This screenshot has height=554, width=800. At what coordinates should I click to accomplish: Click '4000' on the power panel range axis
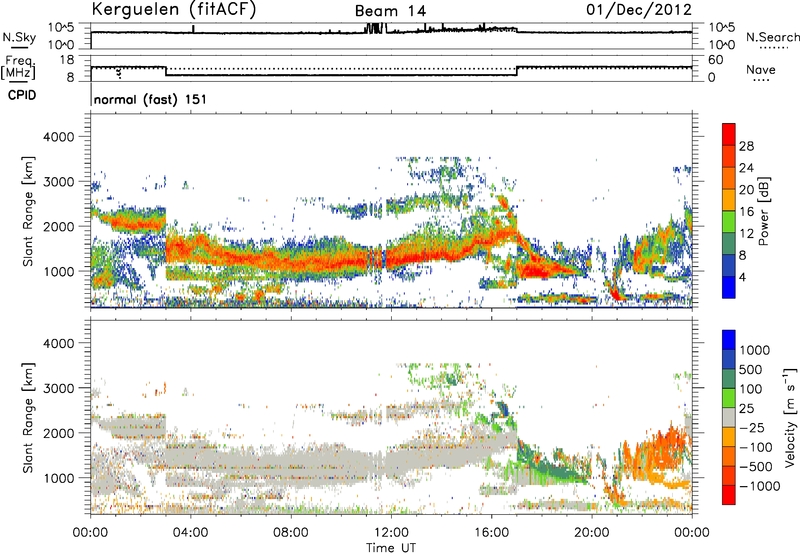click(58, 137)
